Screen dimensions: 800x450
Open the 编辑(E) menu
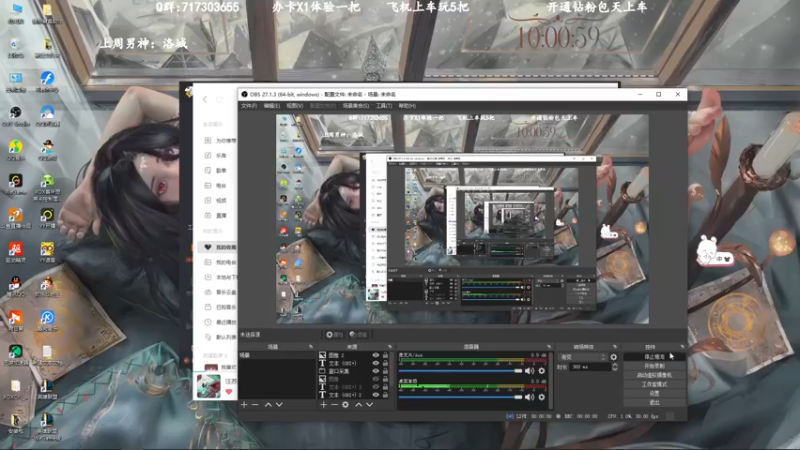pos(271,106)
